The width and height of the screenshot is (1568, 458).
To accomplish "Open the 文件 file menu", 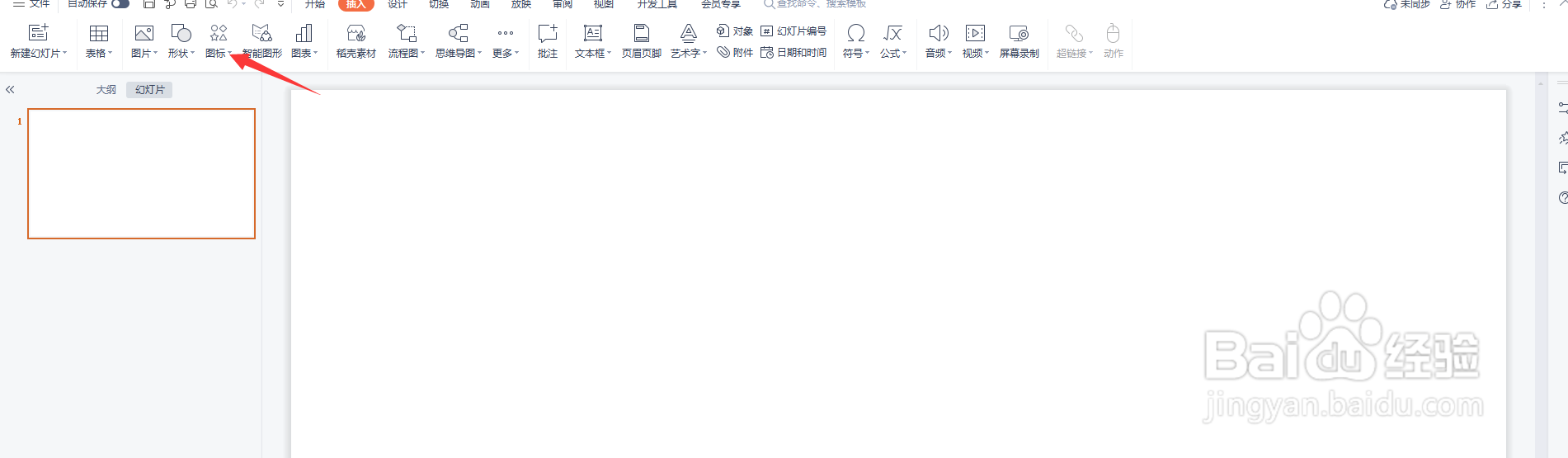I will [31, 4].
